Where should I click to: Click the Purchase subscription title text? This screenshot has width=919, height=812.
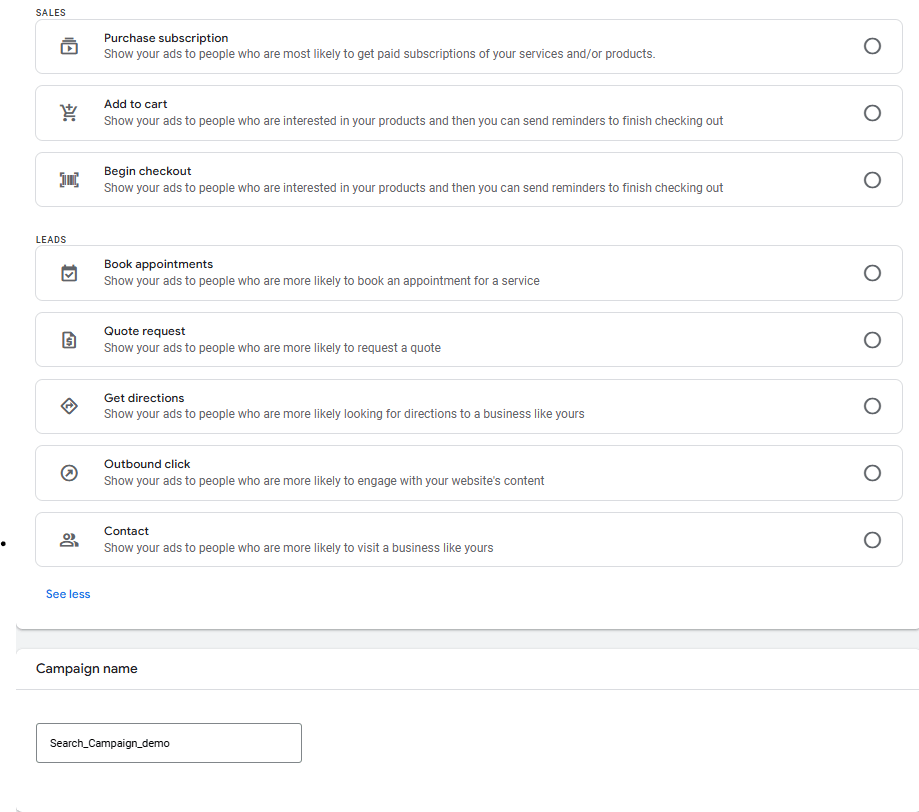pyautogui.click(x=166, y=38)
